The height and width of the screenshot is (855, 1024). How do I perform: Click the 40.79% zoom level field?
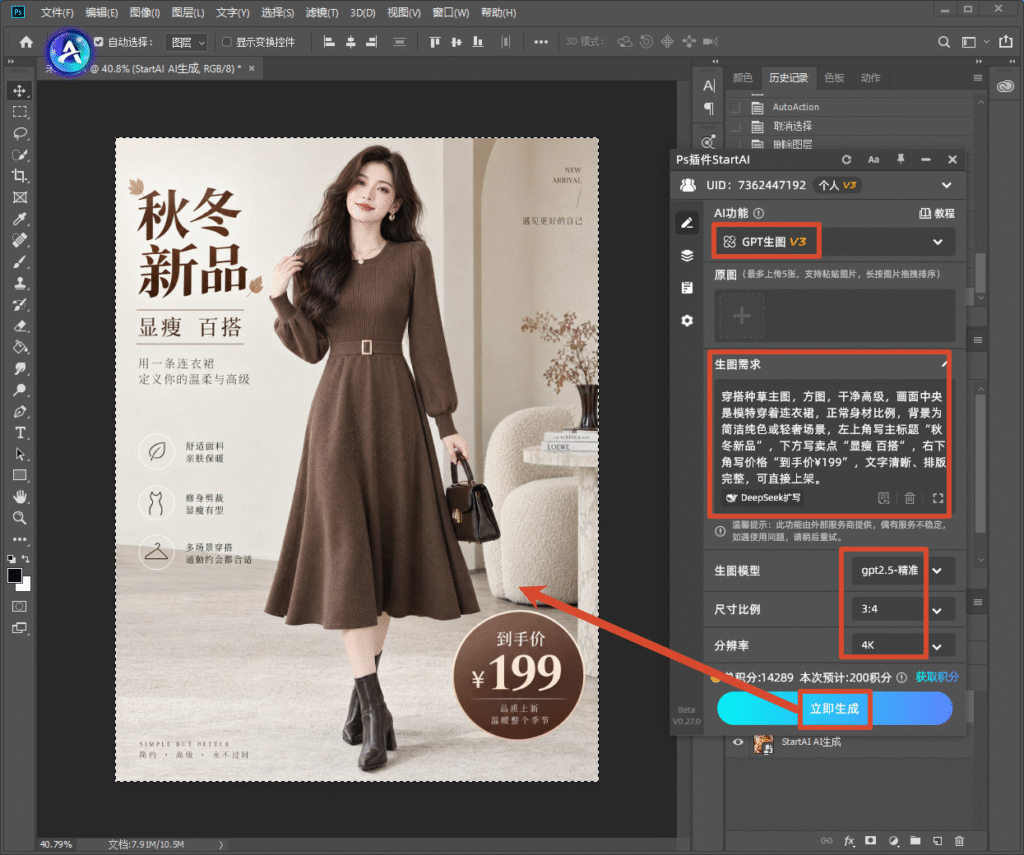(56, 844)
